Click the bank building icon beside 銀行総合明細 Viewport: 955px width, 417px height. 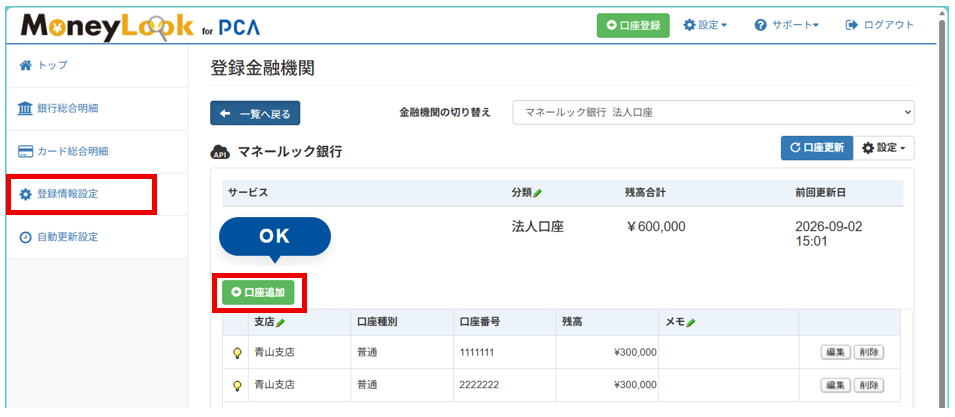pyautogui.click(x=26, y=109)
